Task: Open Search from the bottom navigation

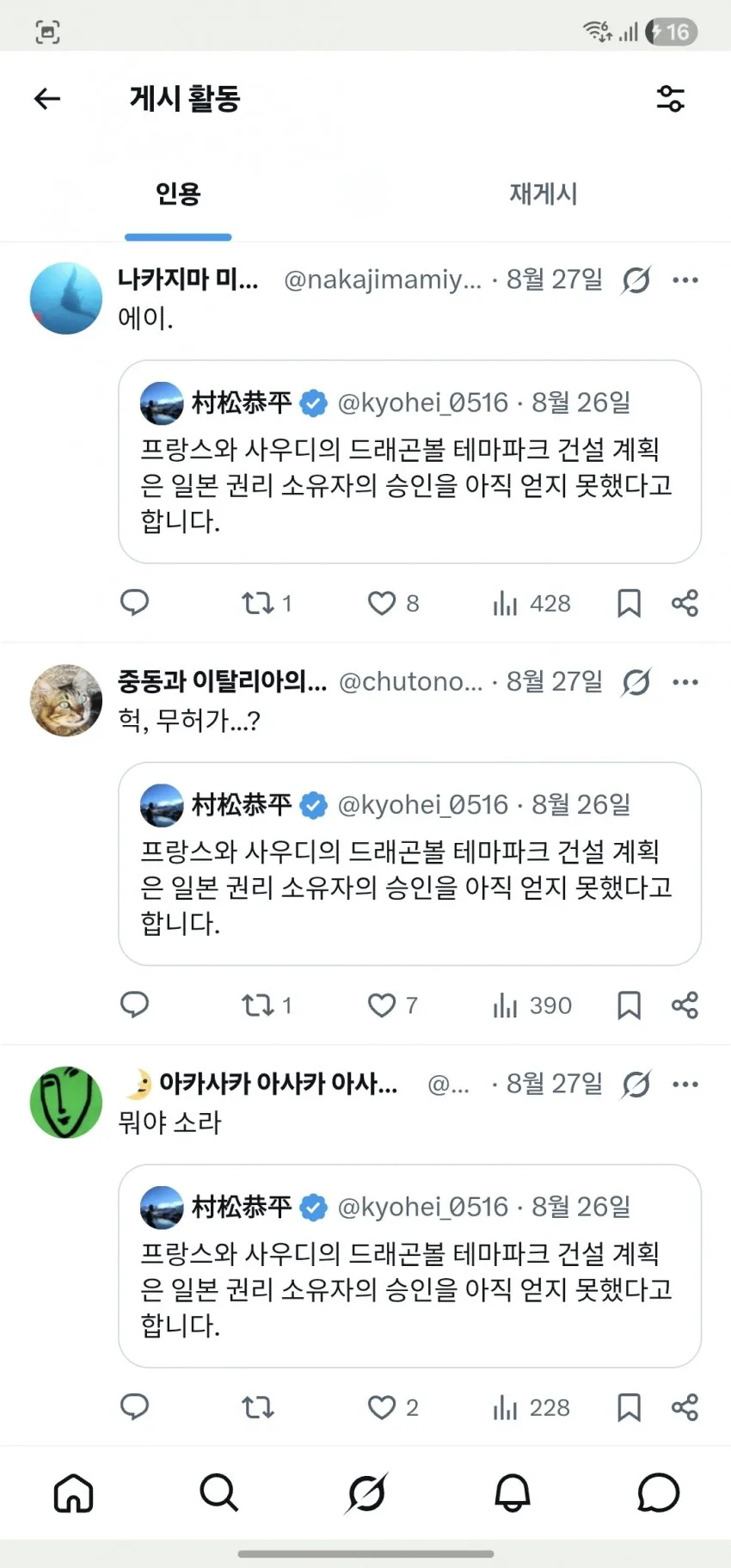Action: pos(219,1493)
